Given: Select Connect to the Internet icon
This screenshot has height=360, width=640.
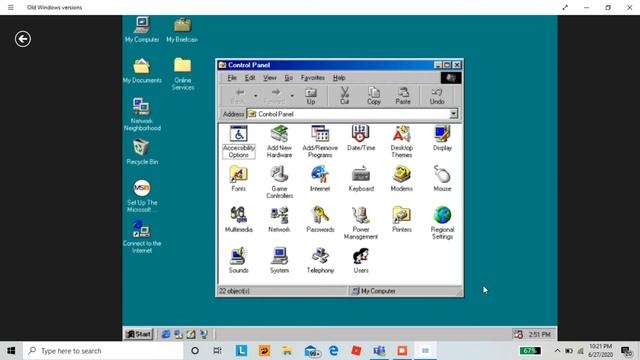Looking at the screenshot, I should [x=142, y=237].
